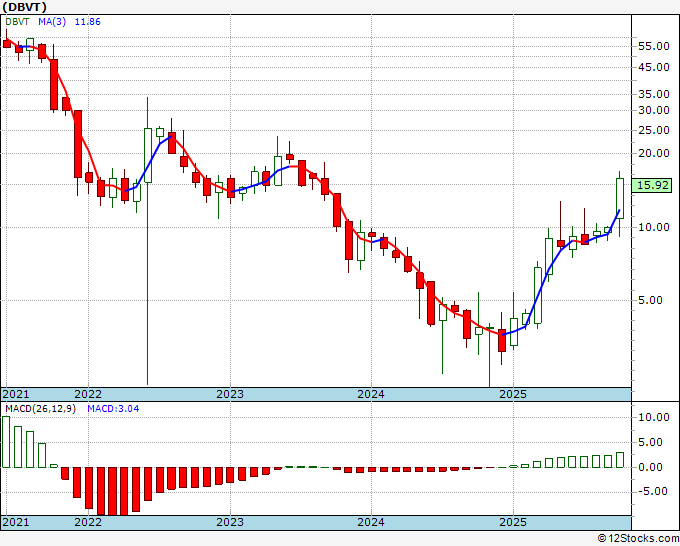Click the last green MACD histogram bar
This screenshot has height=546, width=680.
click(x=620, y=460)
